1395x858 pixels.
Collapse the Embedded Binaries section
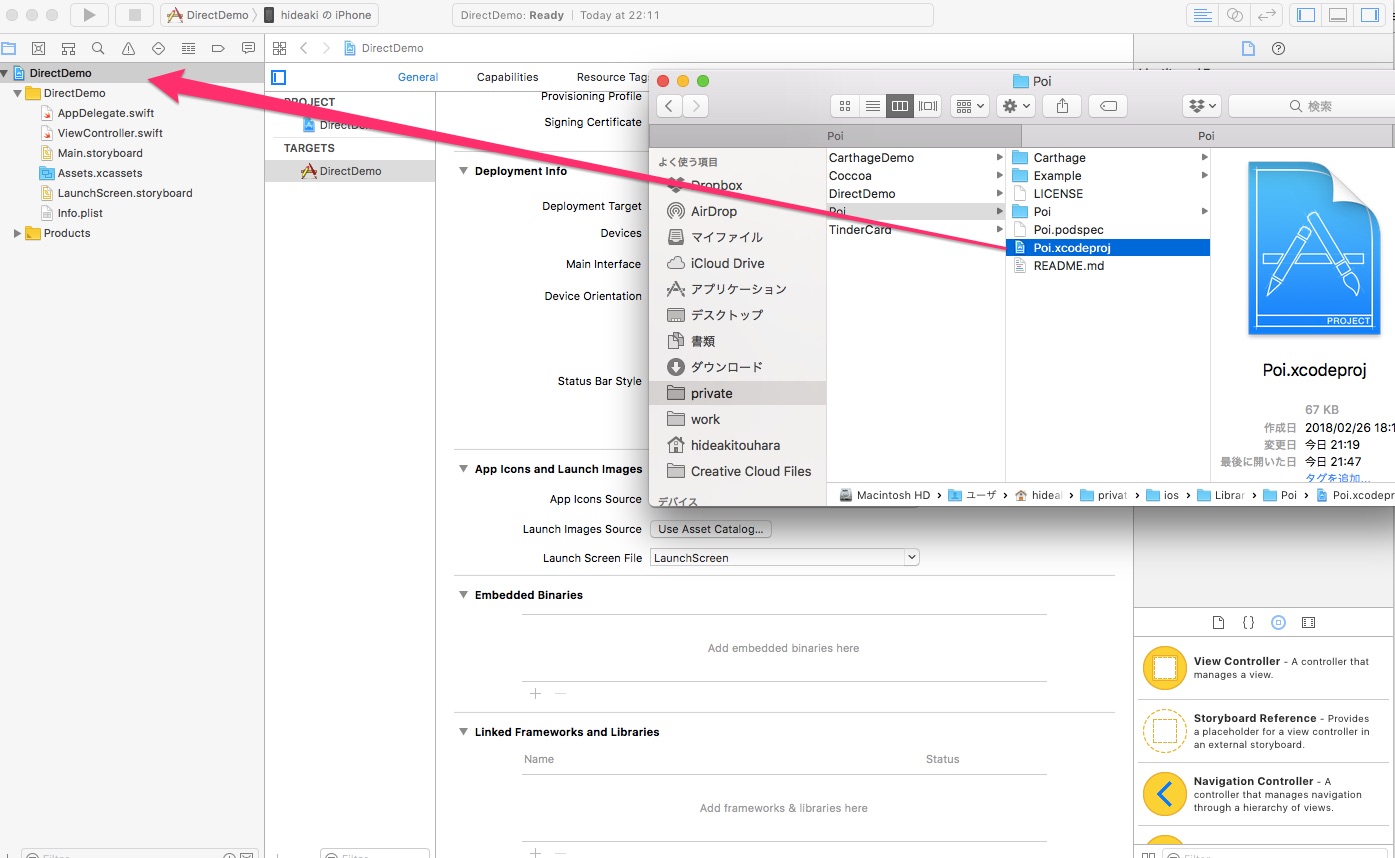[x=464, y=595]
